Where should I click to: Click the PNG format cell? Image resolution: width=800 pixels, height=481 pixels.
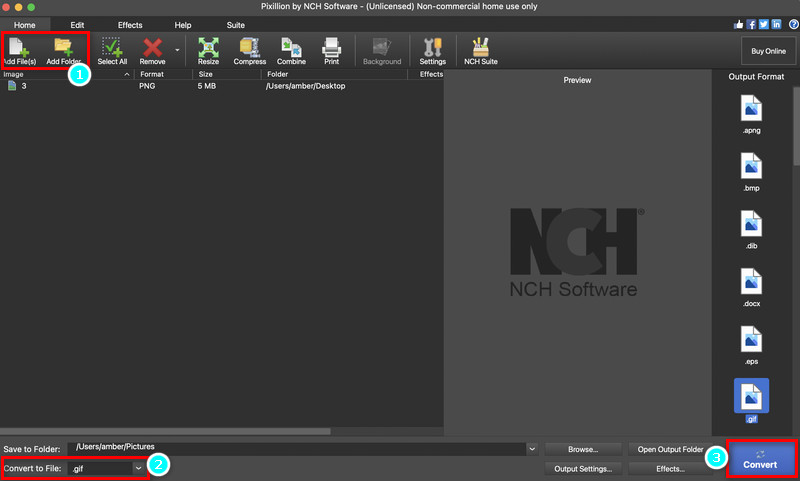(x=147, y=86)
